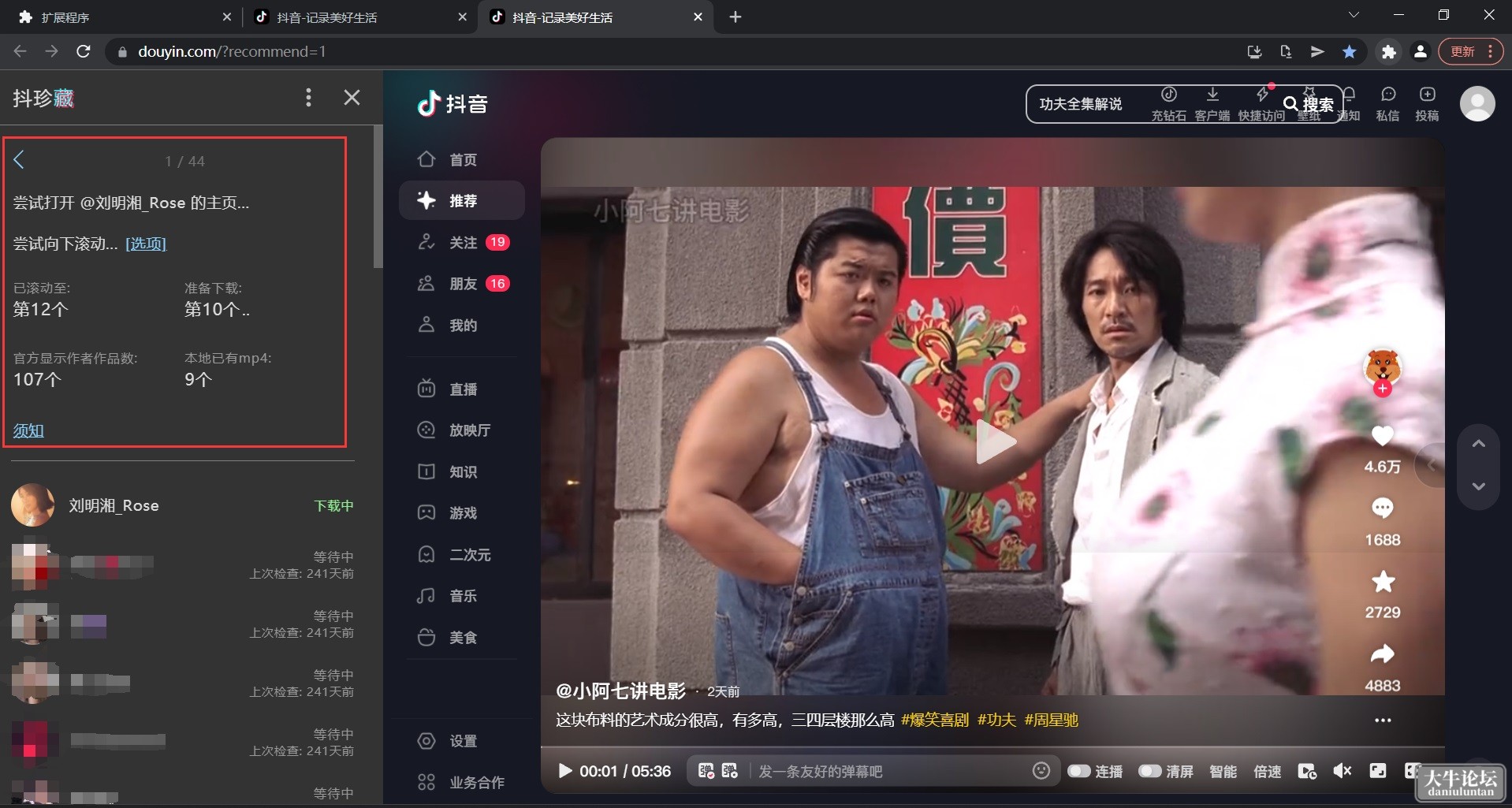Open the 倍速 playback speed menu
Viewport: 1512px width, 808px height.
click(1267, 771)
